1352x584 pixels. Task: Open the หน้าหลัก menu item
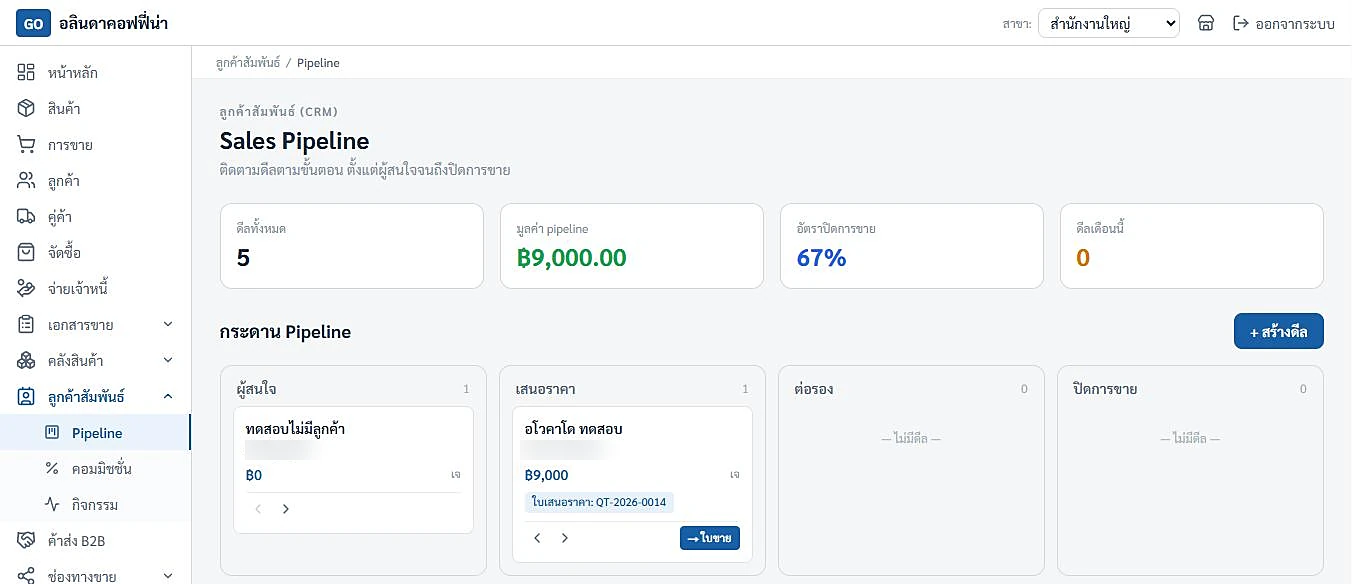(95, 73)
